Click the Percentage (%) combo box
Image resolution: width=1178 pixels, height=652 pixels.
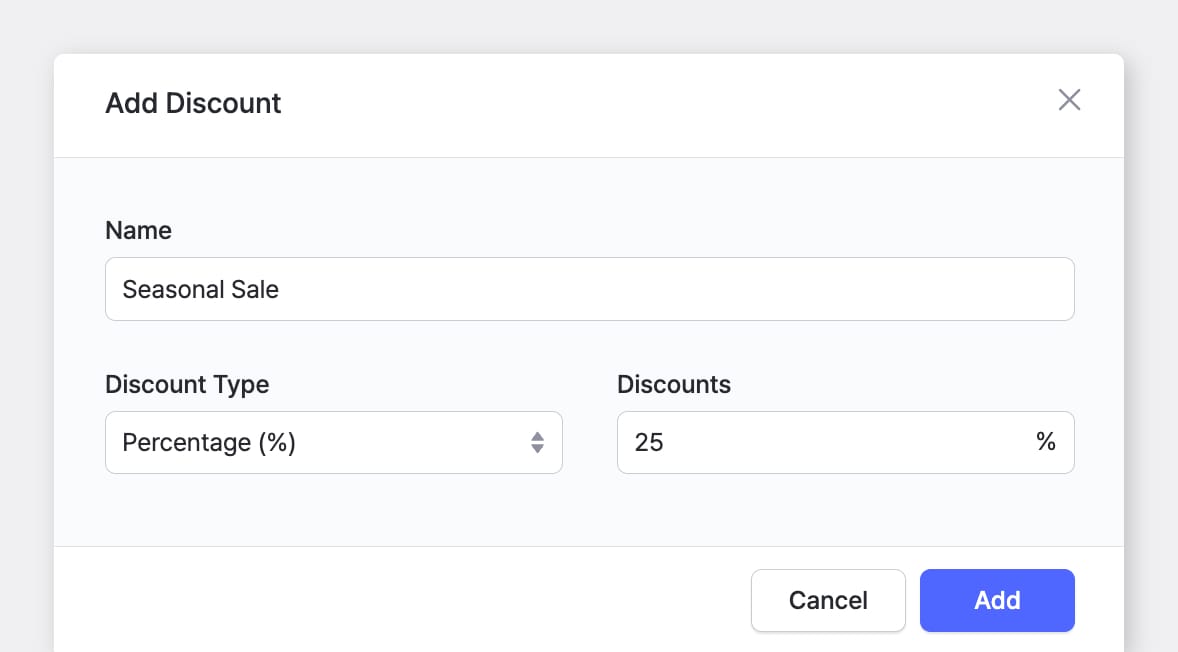[x=334, y=442]
